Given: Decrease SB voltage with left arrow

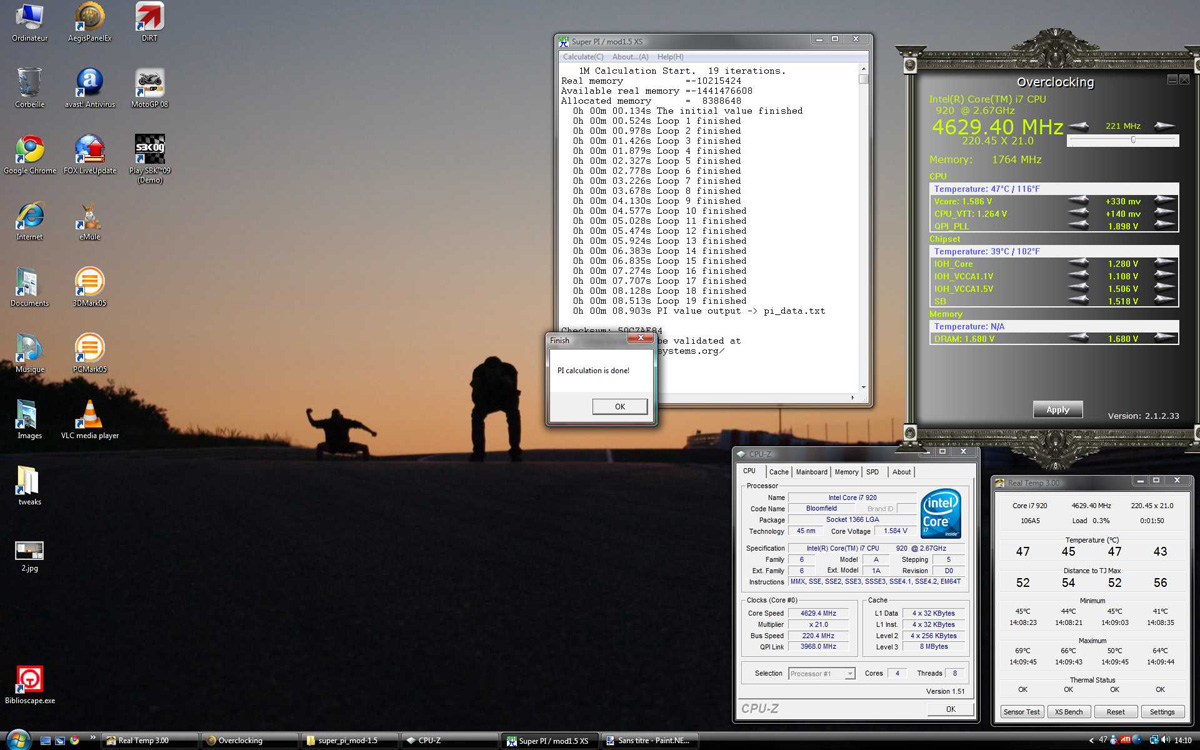Looking at the screenshot, I should pos(1079,301).
